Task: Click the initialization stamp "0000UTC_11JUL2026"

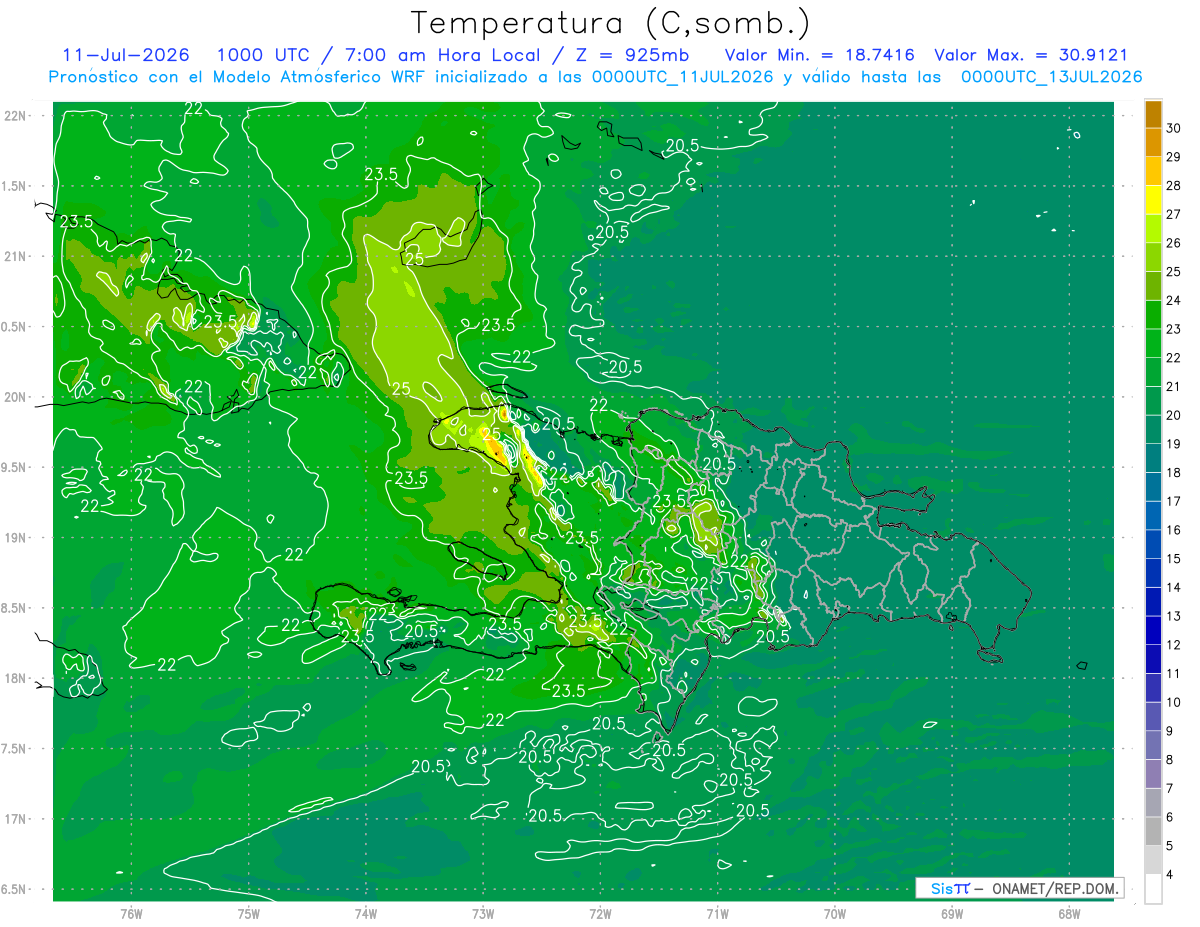Action: tap(683, 76)
